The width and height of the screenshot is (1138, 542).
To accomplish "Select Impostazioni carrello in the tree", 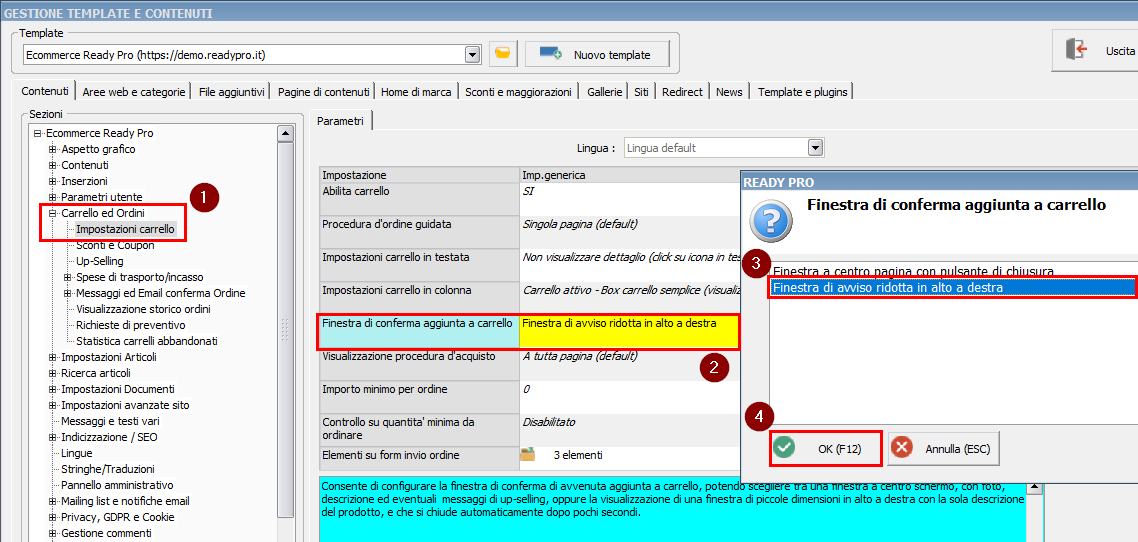I will [125, 229].
